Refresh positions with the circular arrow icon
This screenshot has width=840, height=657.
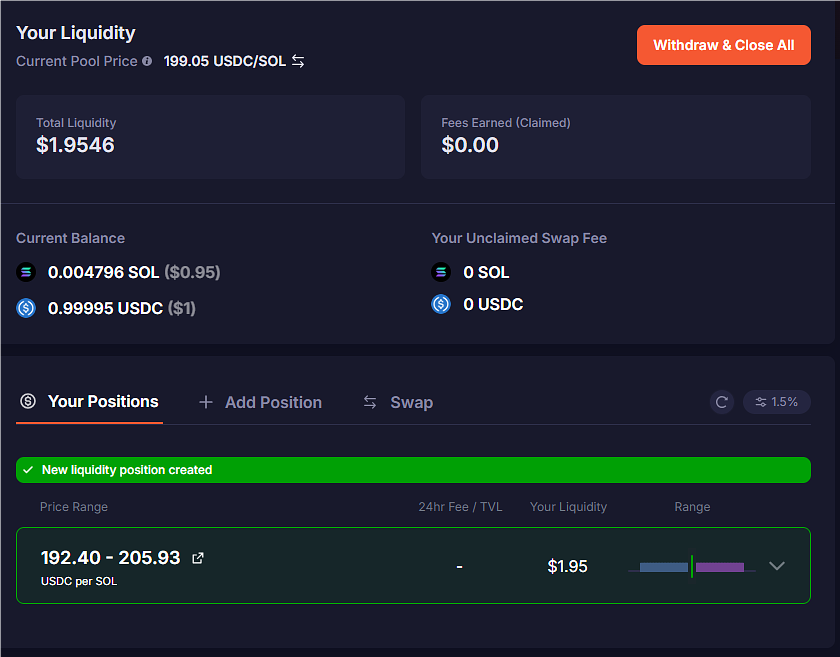(721, 402)
